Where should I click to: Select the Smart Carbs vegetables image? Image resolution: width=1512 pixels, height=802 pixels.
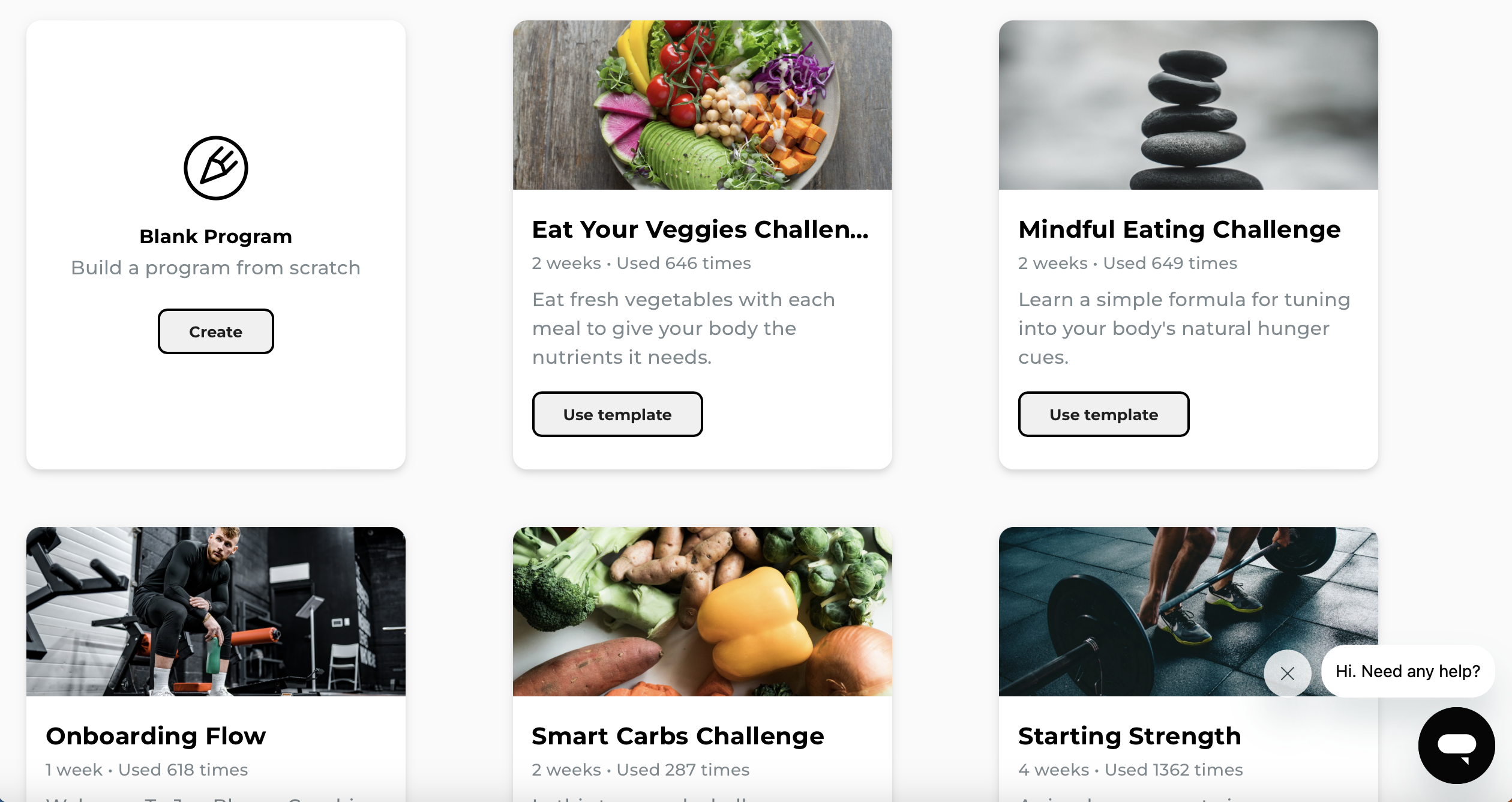[x=702, y=612]
